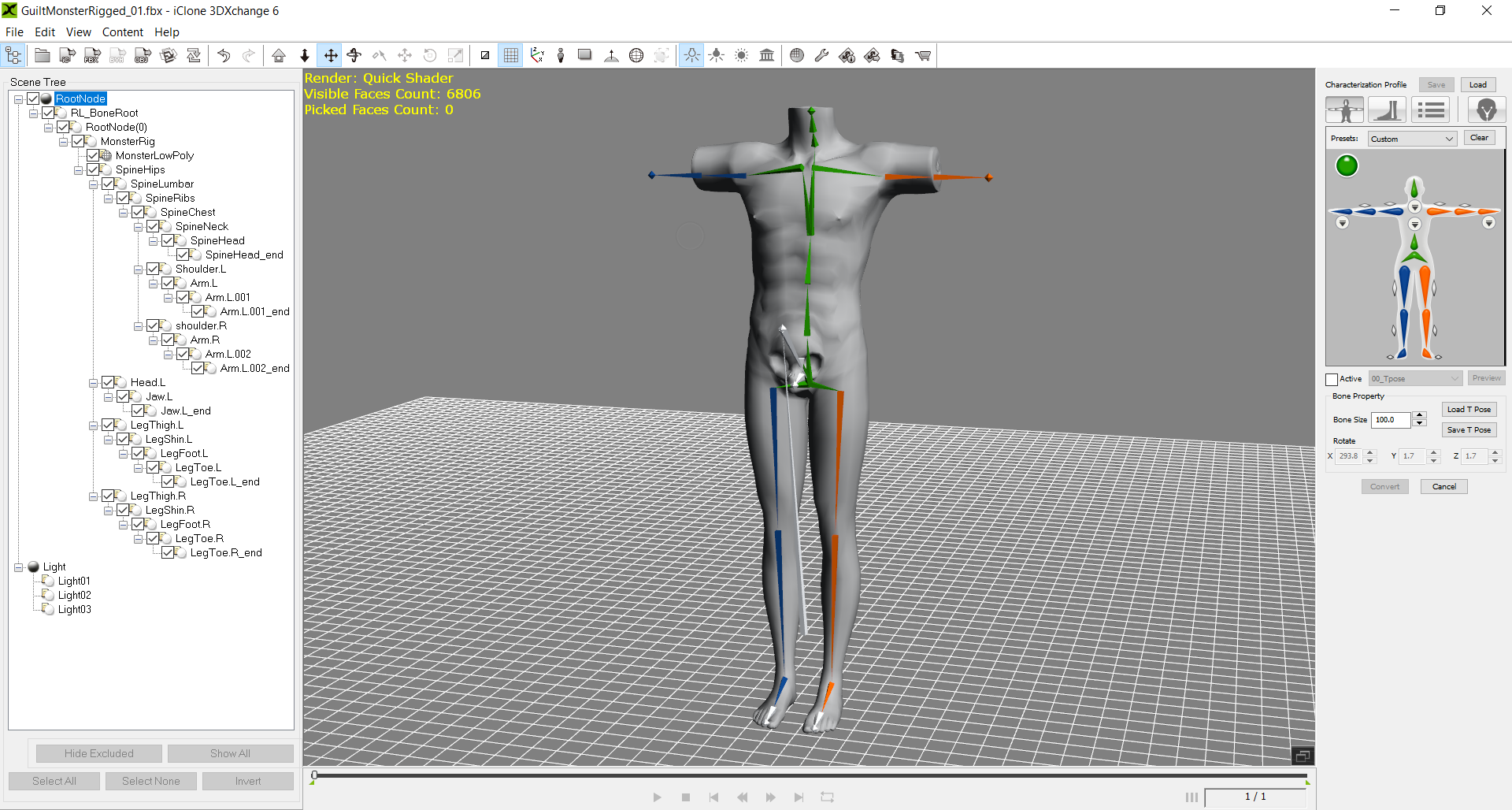Select the Move tool icon
The image size is (1512, 810).
(x=331, y=55)
